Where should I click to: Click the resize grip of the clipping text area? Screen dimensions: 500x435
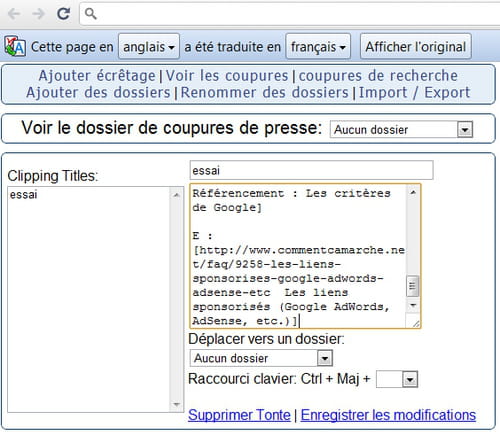(415, 322)
